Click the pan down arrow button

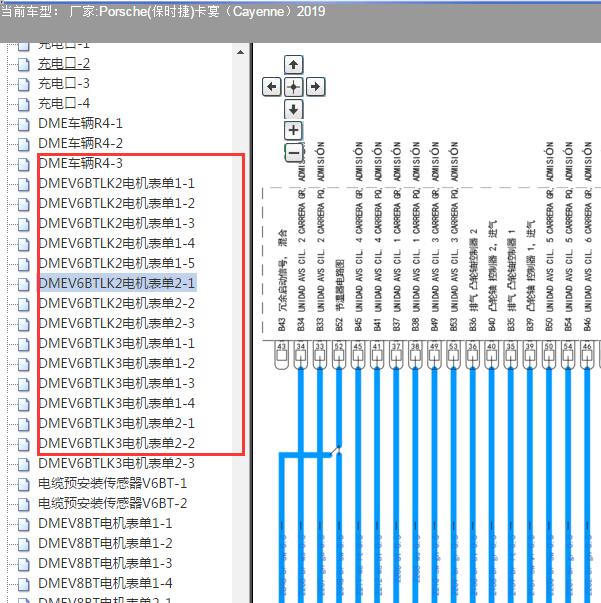coord(293,108)
